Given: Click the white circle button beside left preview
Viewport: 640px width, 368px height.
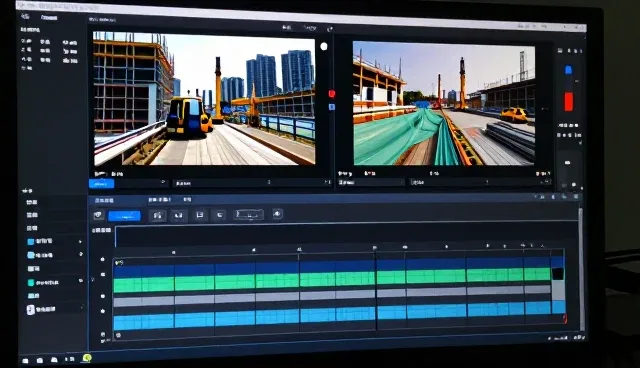Looking at the screenshot, I should tap(324, 47).
